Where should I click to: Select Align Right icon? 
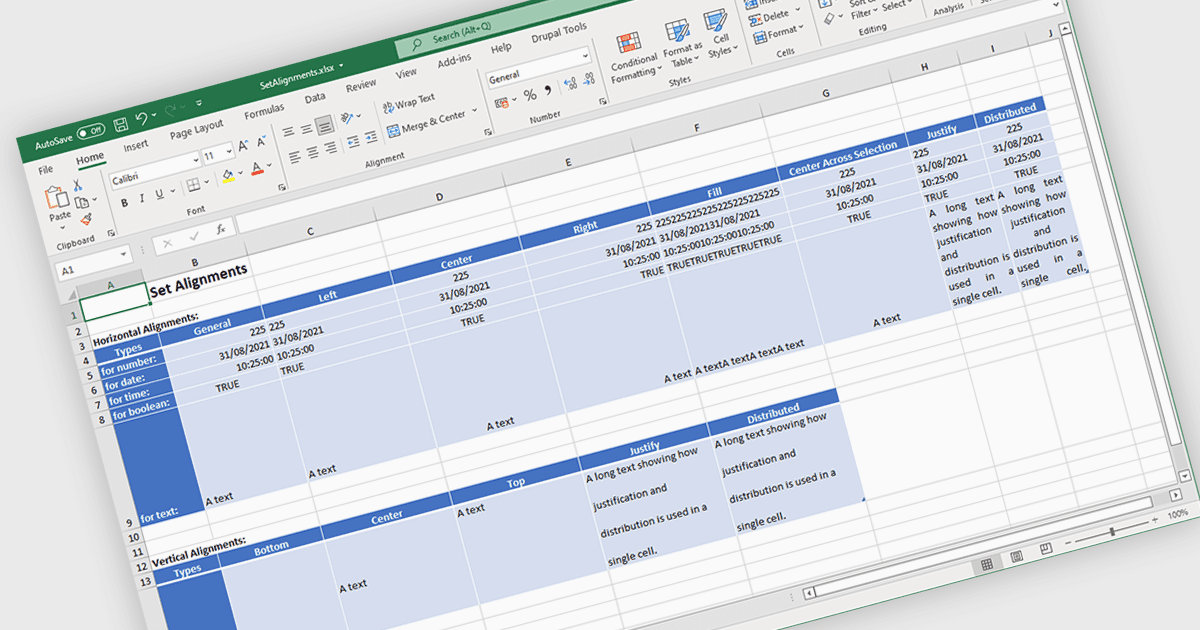[331, 148]
